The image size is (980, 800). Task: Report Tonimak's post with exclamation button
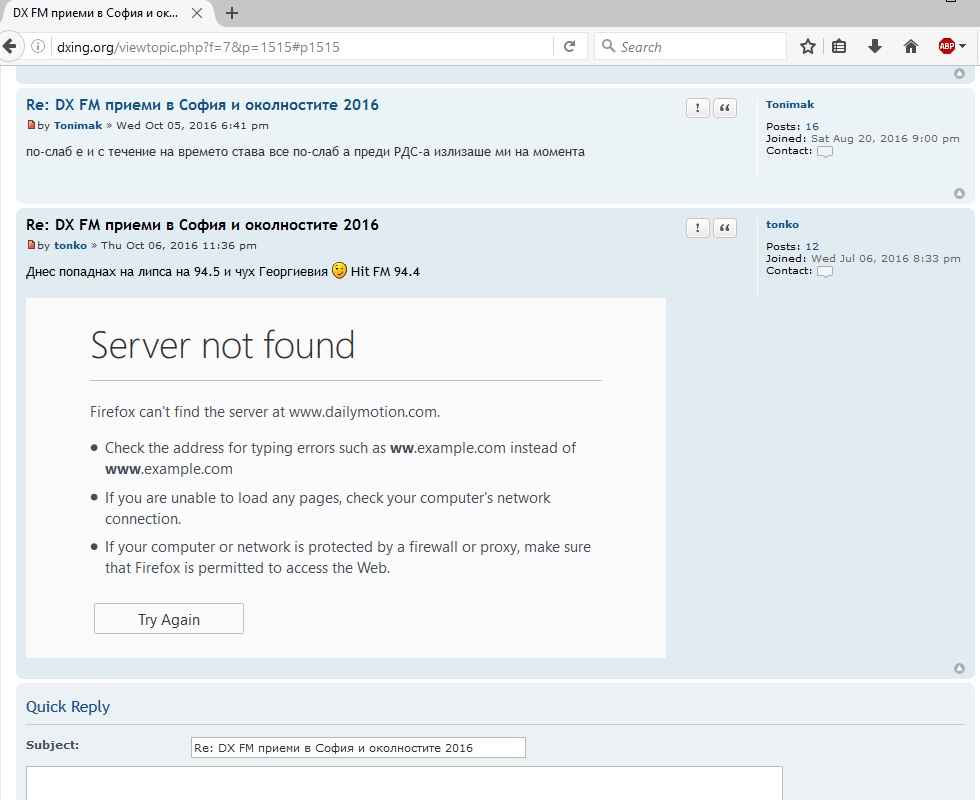click(698, 108)
